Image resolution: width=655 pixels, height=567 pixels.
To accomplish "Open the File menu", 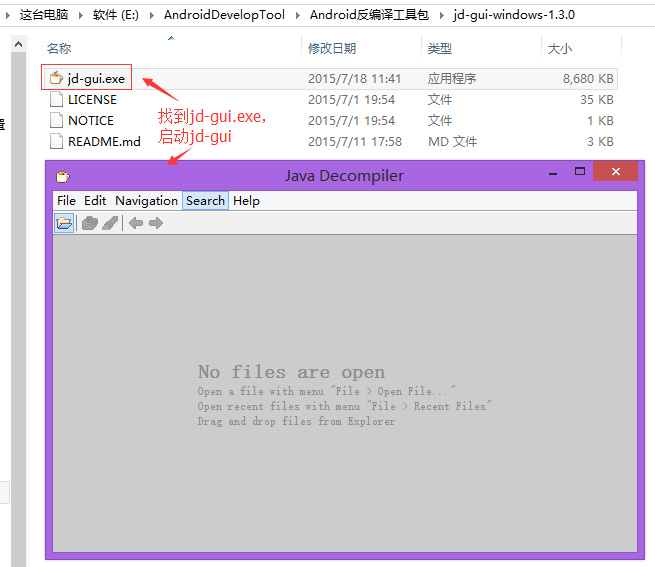I will tap(66, 200).
